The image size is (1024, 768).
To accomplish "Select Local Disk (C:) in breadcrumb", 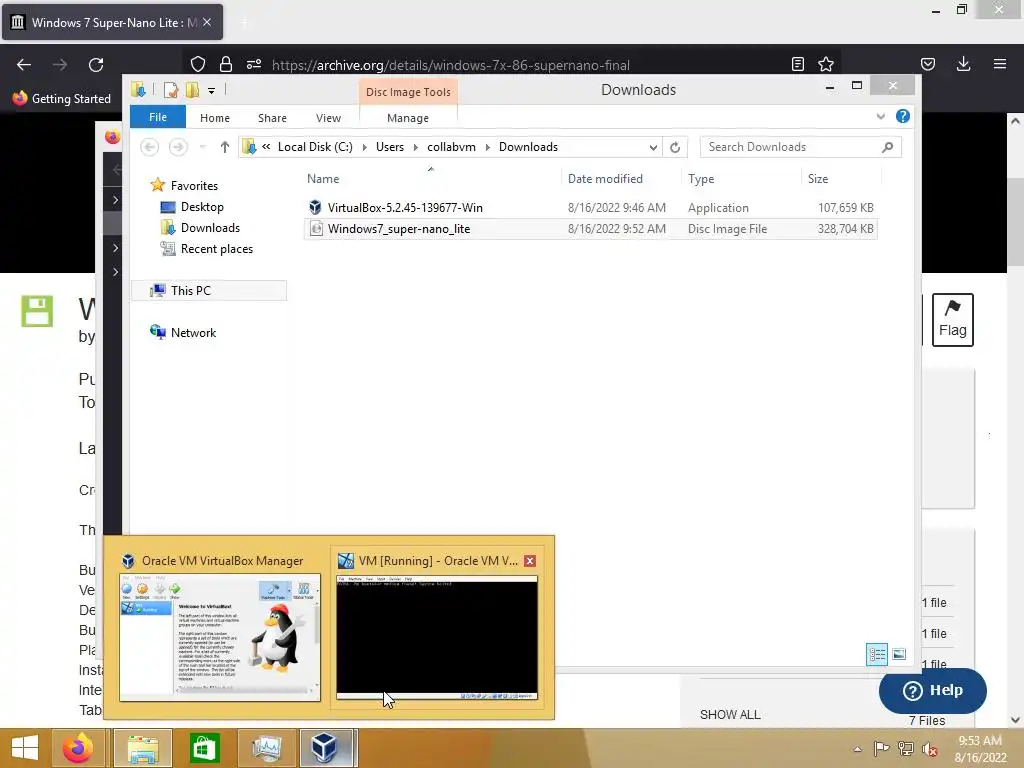I will pos(315,147).
